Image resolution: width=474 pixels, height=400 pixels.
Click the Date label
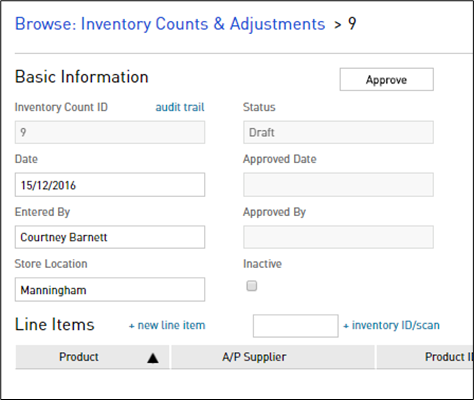tap(26, 159)
